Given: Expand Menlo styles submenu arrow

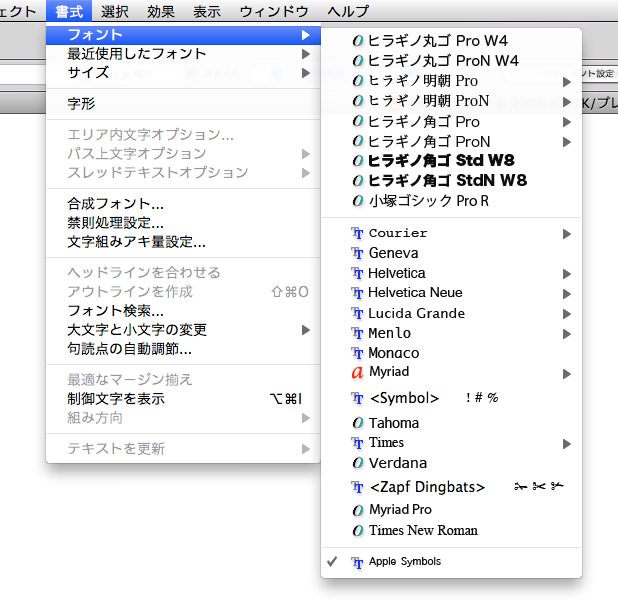Looking at the screenshot, I should coord(567,334).
